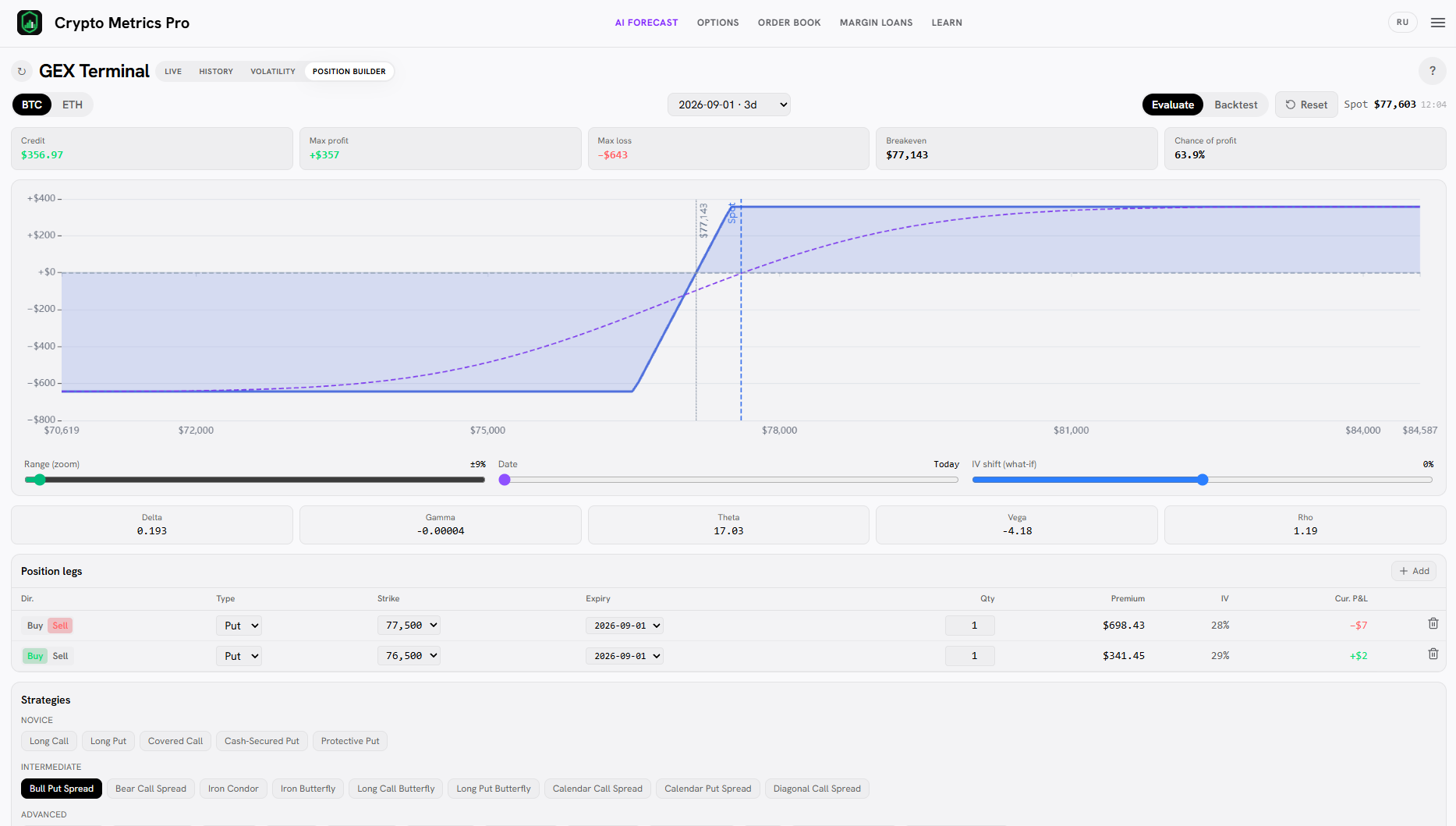Click the Reset button

[1306, 105]
